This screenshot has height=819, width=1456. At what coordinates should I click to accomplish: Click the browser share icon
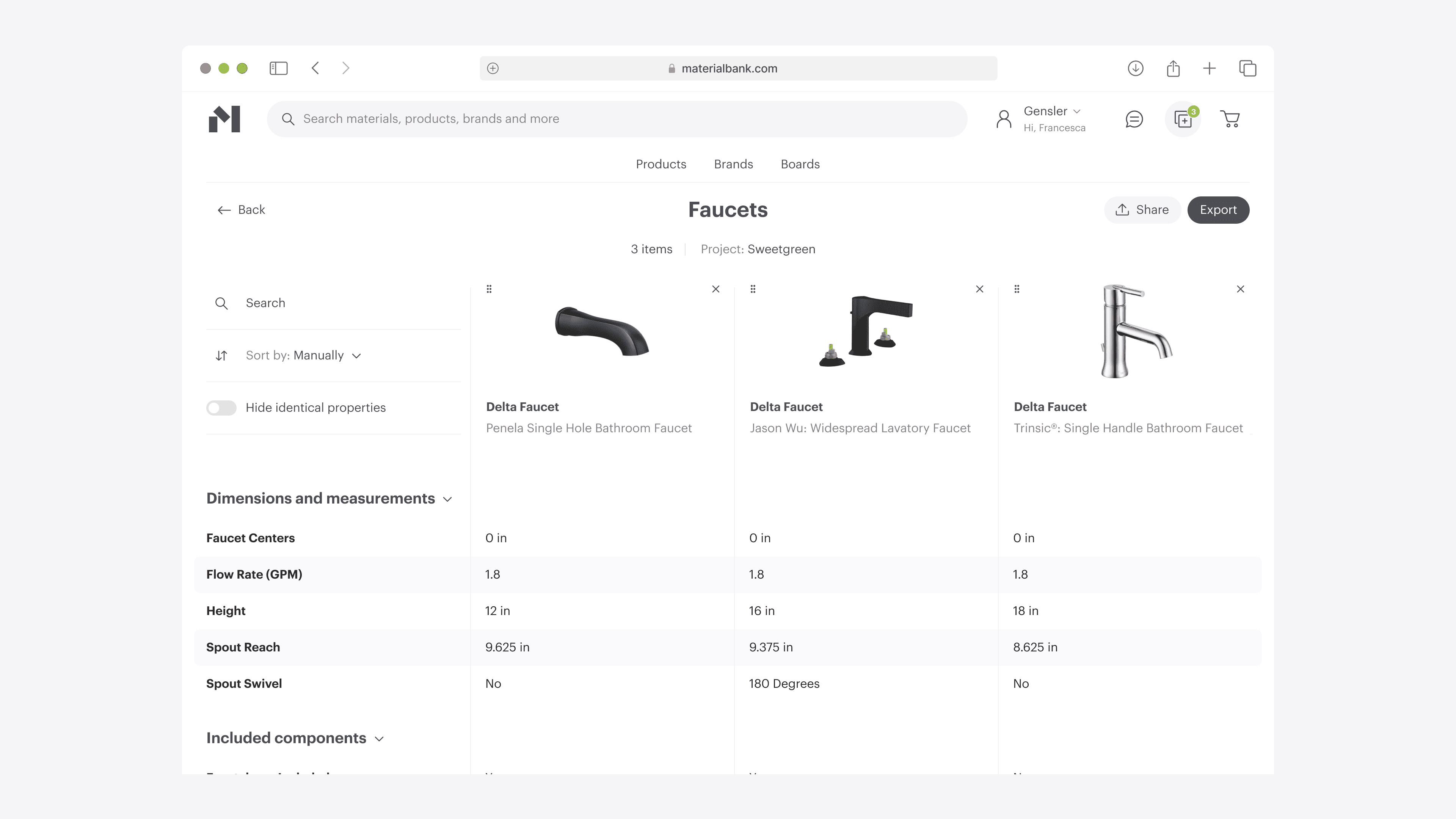1174,68
